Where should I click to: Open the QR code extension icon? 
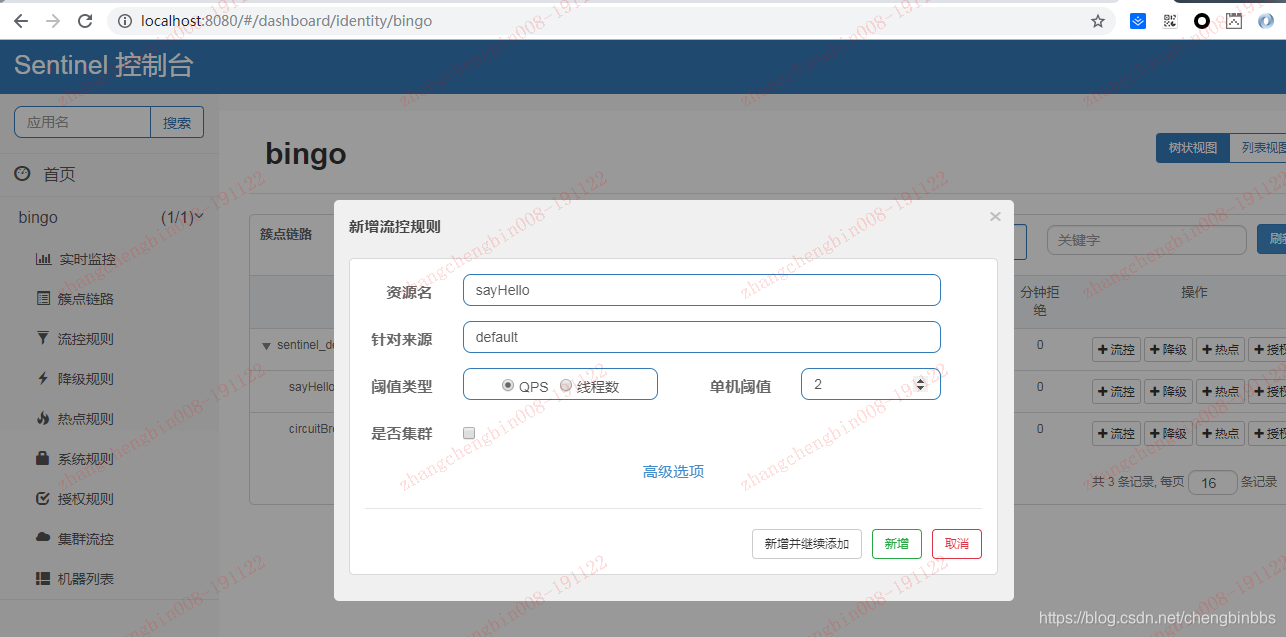point(1170,21)
